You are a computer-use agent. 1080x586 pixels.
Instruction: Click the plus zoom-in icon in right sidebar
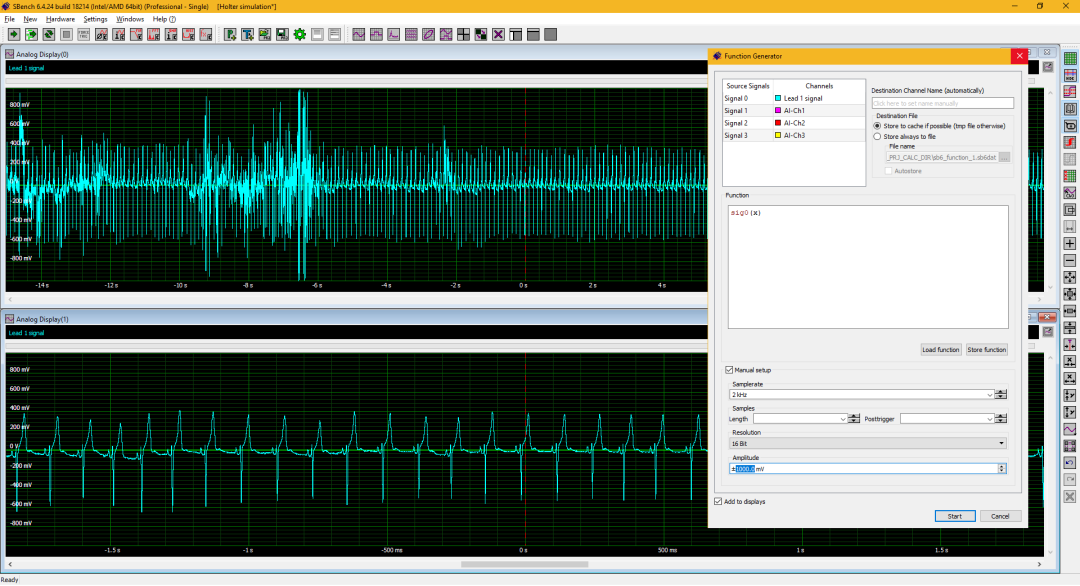click(1069, 244)
